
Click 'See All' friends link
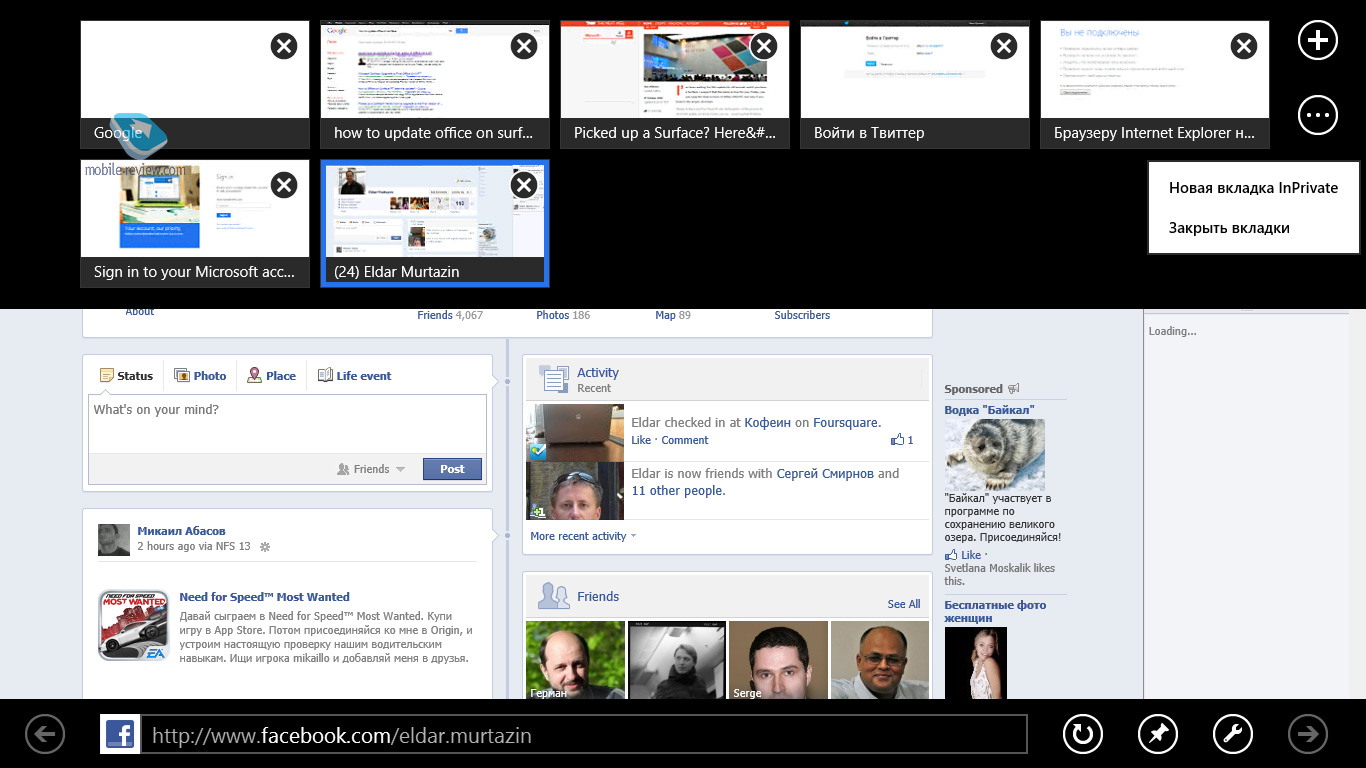(904, 604)
